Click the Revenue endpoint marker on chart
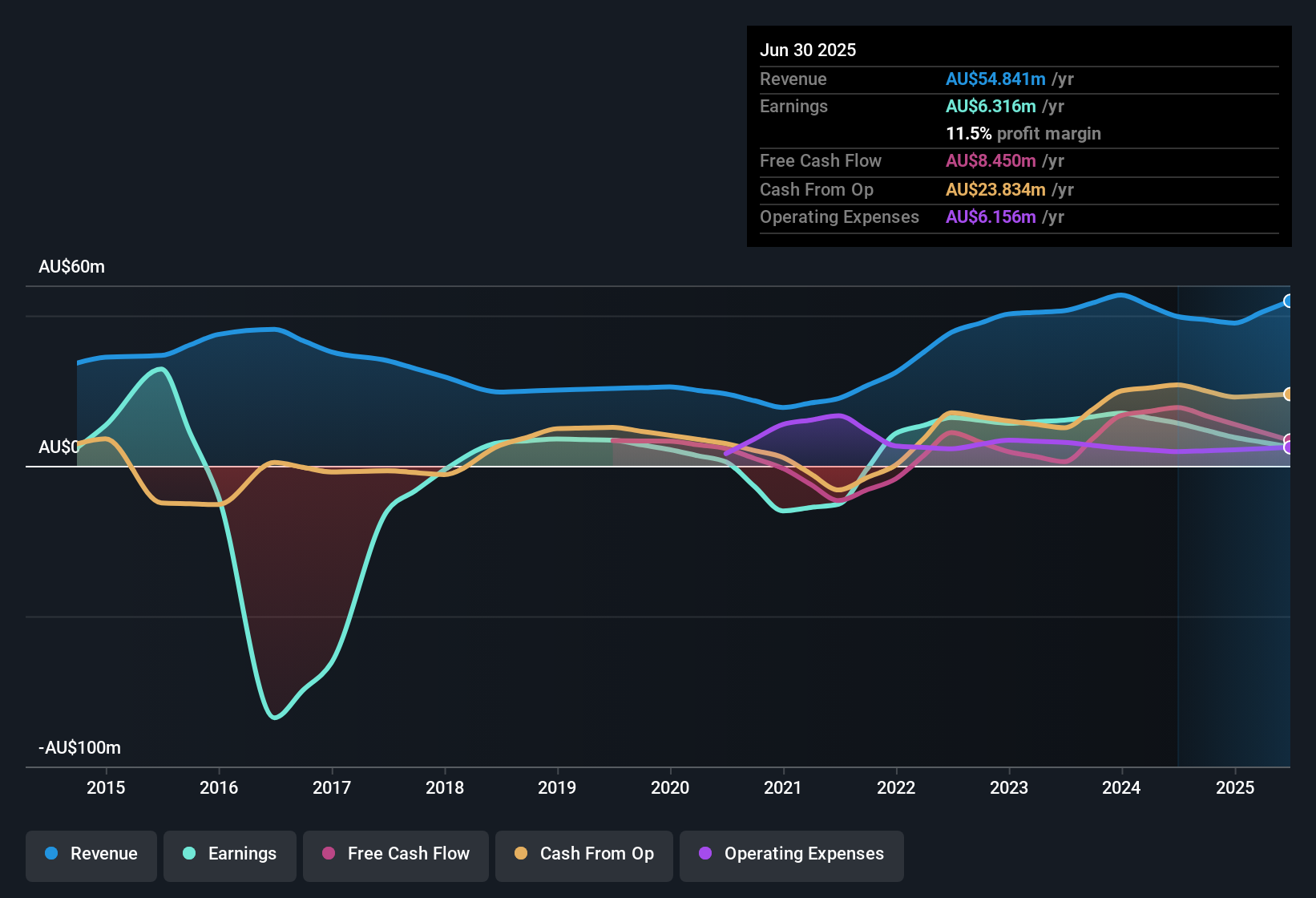 pyautogui.click(x=1289, y=301)
